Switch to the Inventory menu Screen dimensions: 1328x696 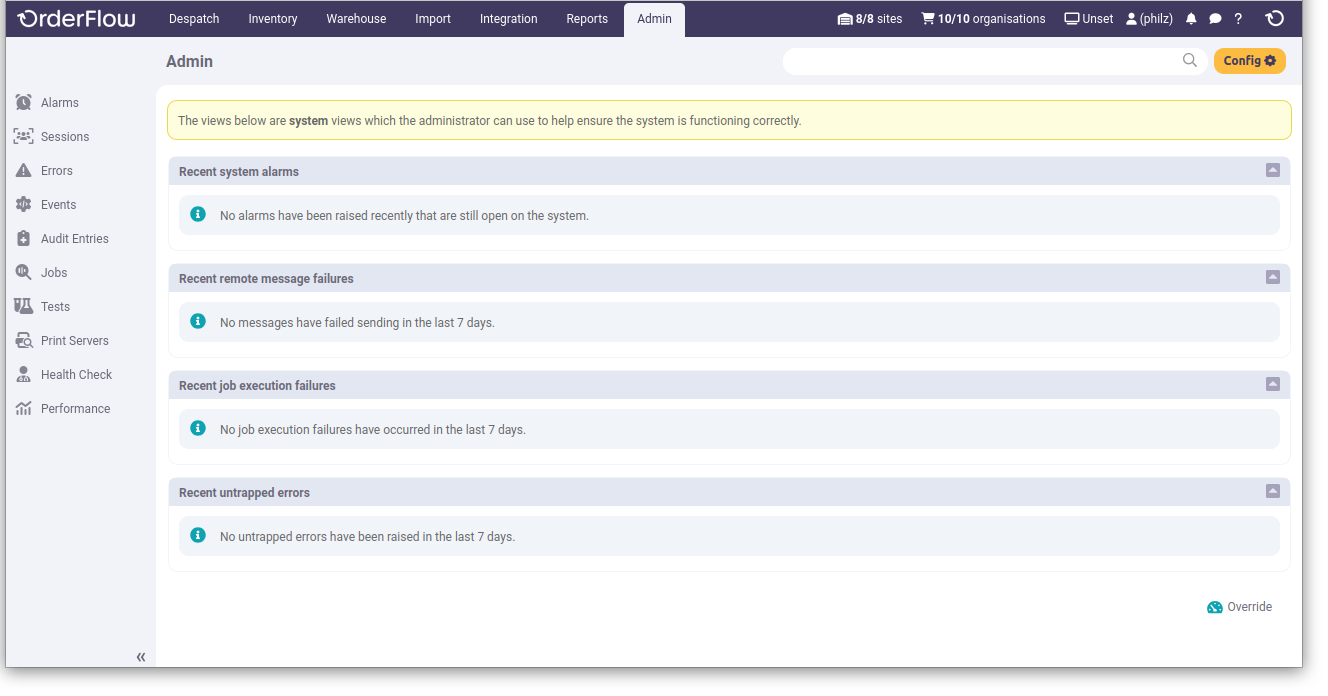pyautogui.click(x=272, y=18)
